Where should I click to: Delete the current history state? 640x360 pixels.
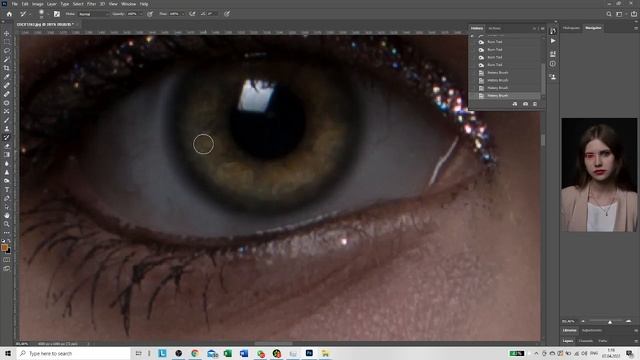click(535, 104)
